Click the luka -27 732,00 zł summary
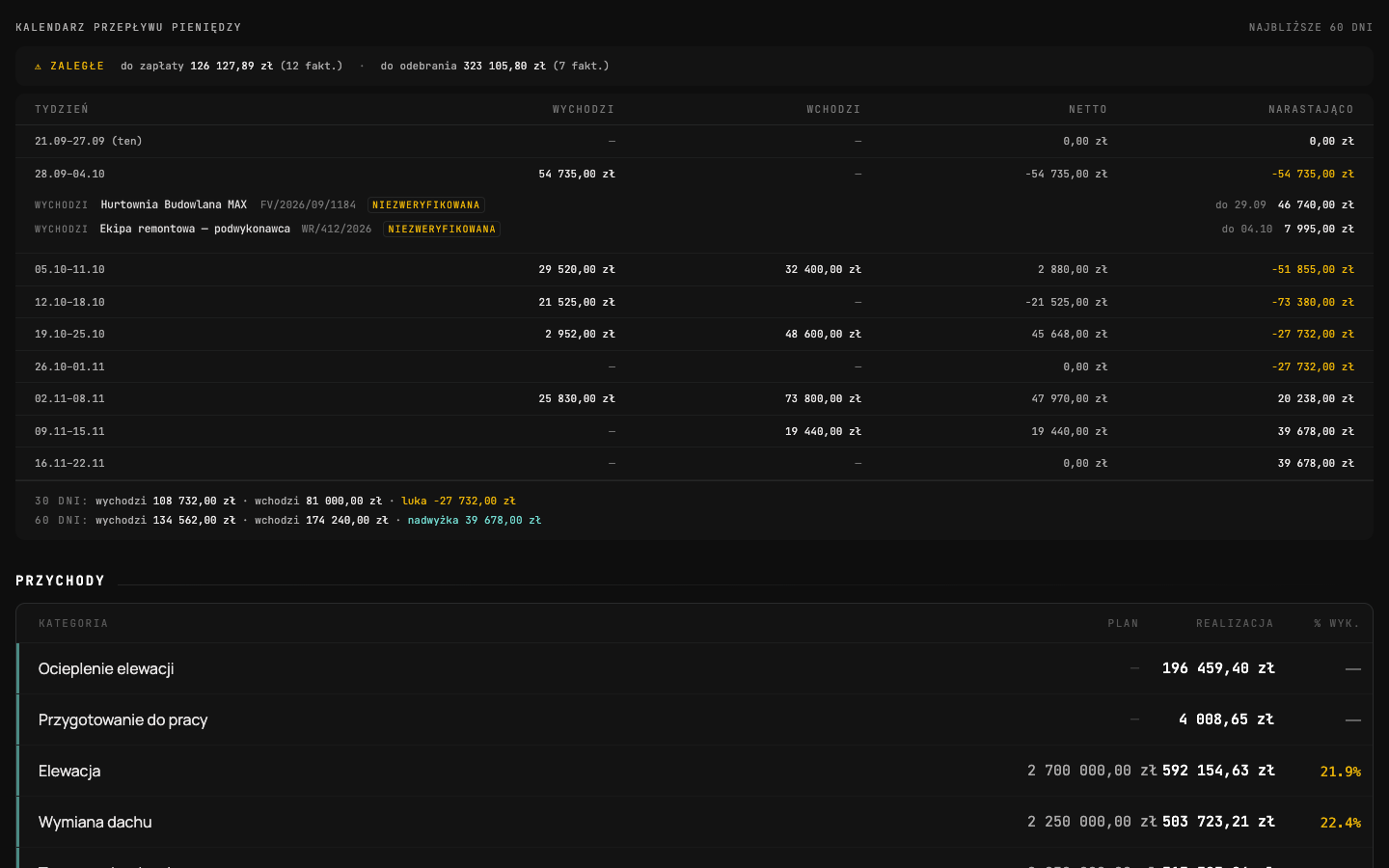The height and width of the screenshot is (868, 1389). coord(458,502)
